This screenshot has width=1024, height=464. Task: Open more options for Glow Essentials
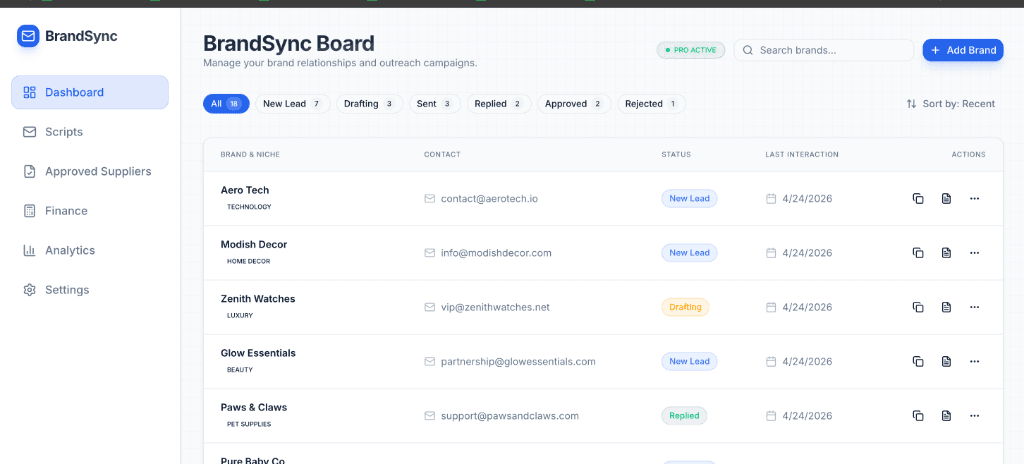(974, 361)
